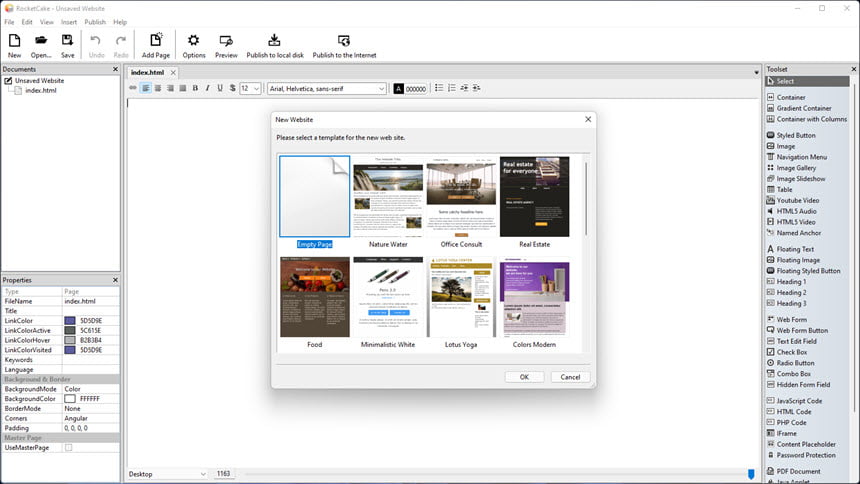860x484 pixels.
Task: Open the tab list dropdown arrow
Action: 756,72
